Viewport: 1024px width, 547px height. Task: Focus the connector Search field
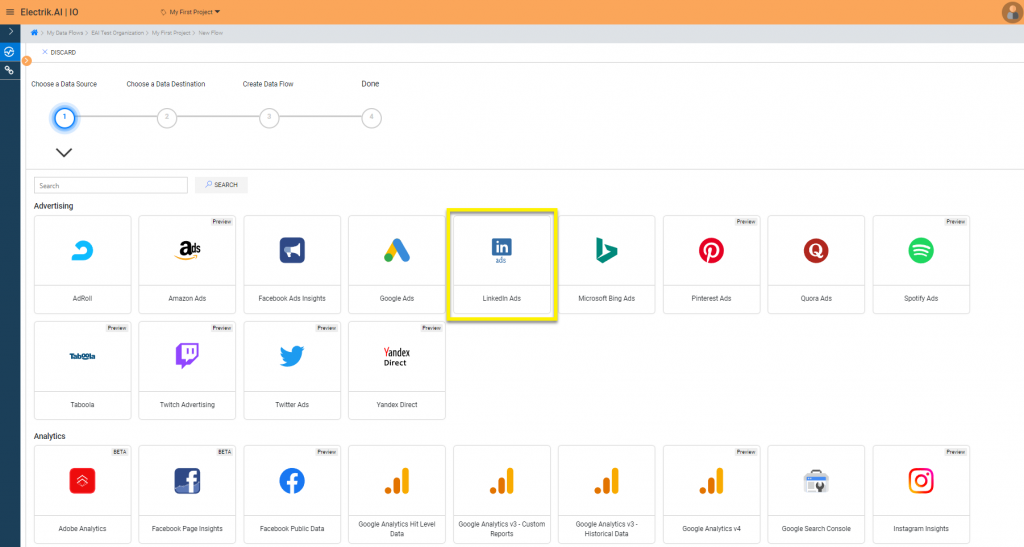110,185
